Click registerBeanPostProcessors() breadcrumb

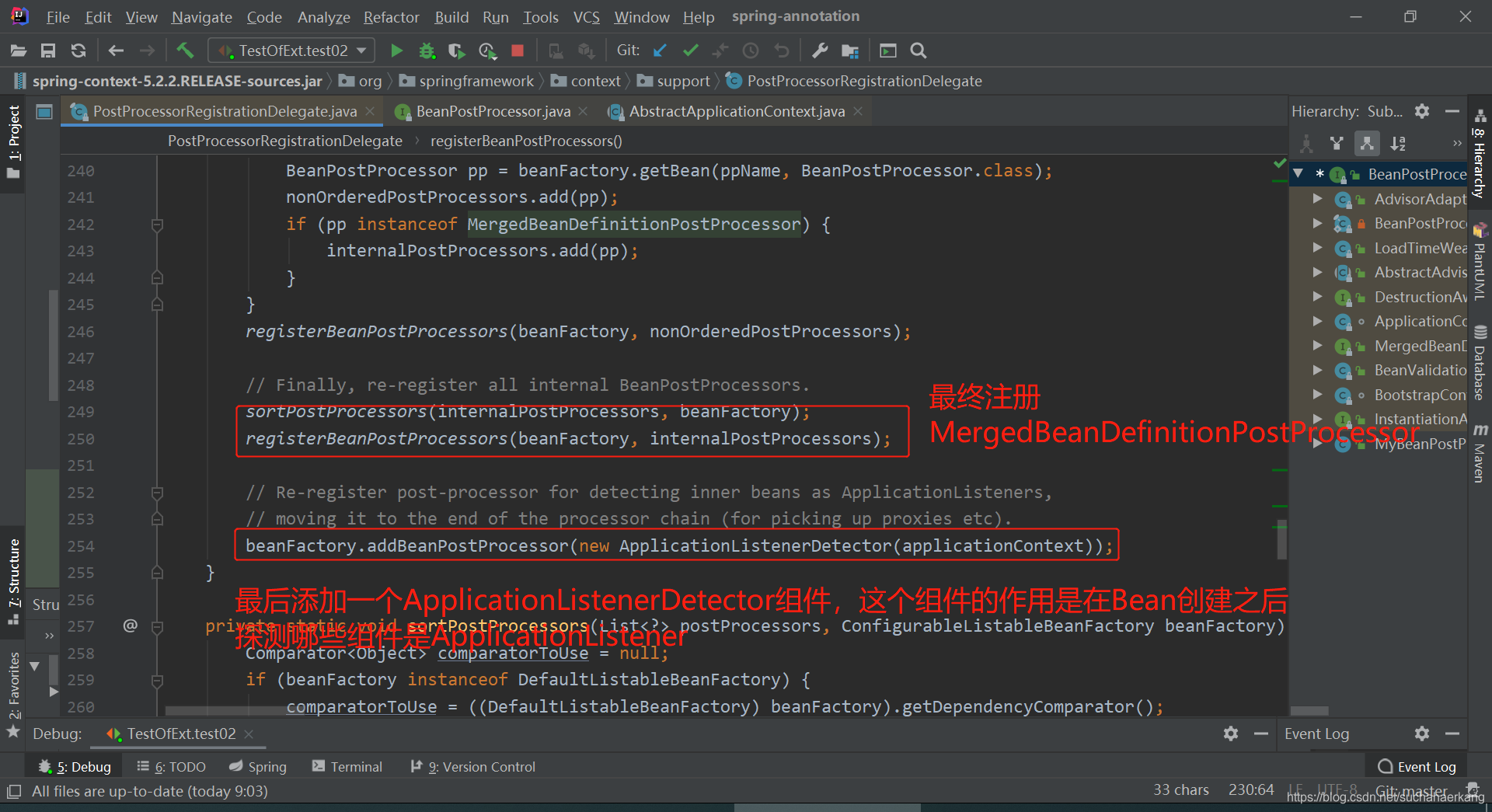tap(526, 141)
